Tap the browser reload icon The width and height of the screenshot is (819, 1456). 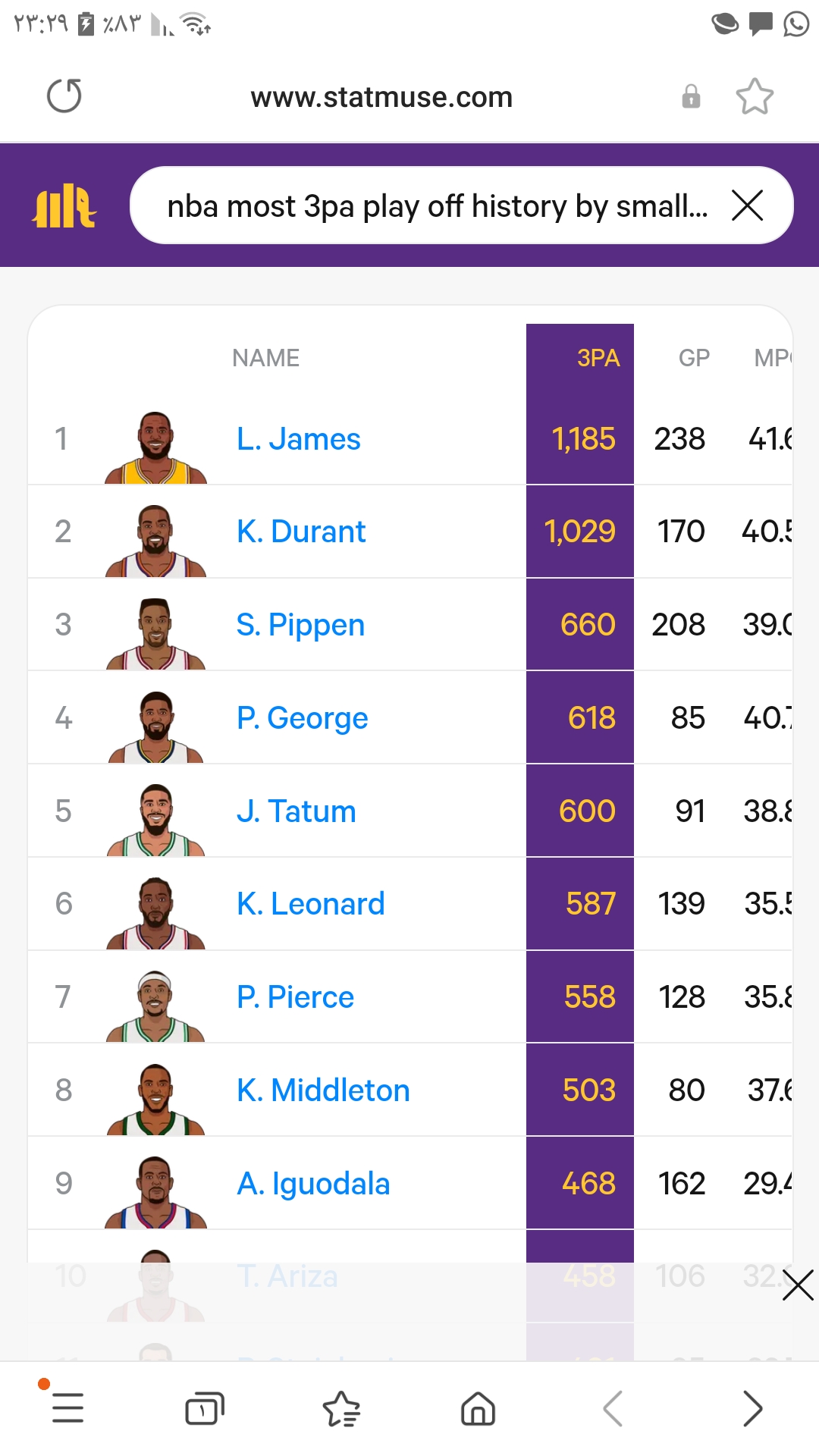tap(64, 96)
